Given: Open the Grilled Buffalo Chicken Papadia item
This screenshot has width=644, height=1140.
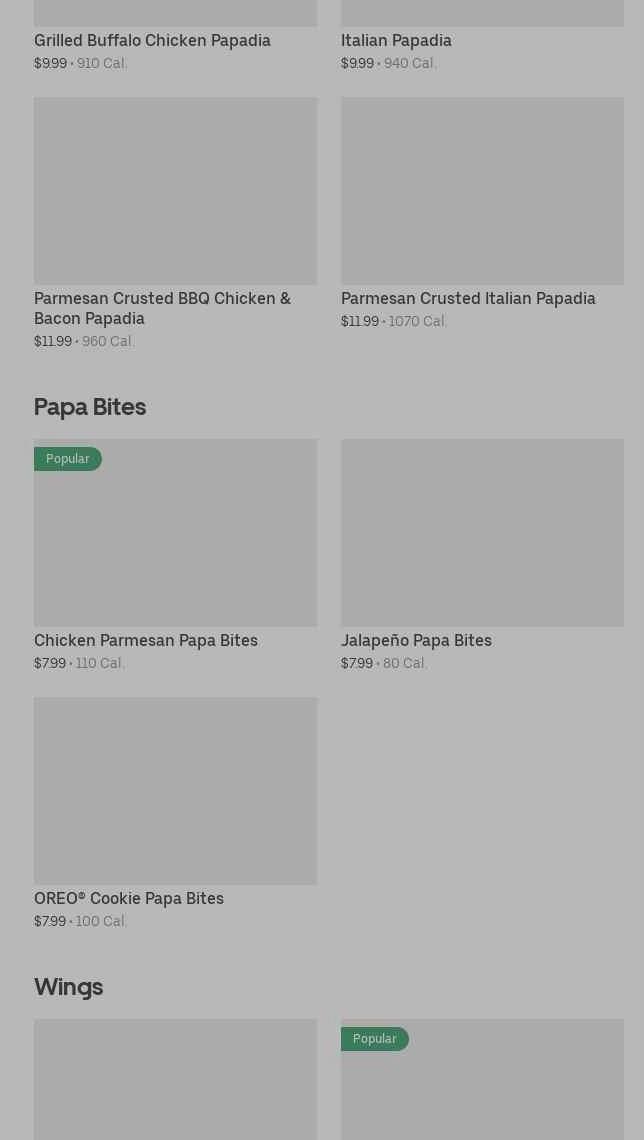Looking at the screenshot, I should 152,41.
